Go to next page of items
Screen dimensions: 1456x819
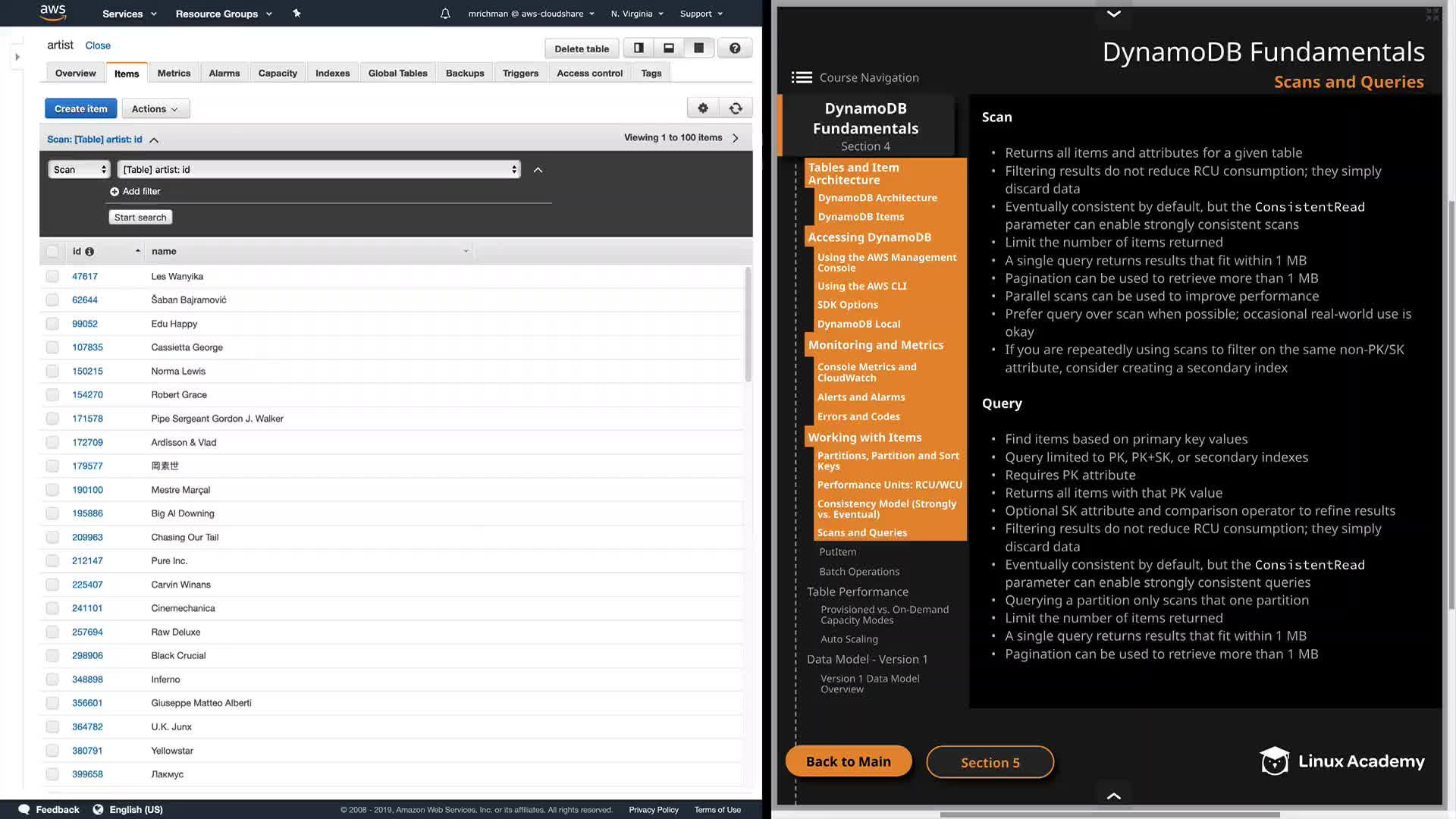point(736,138)
